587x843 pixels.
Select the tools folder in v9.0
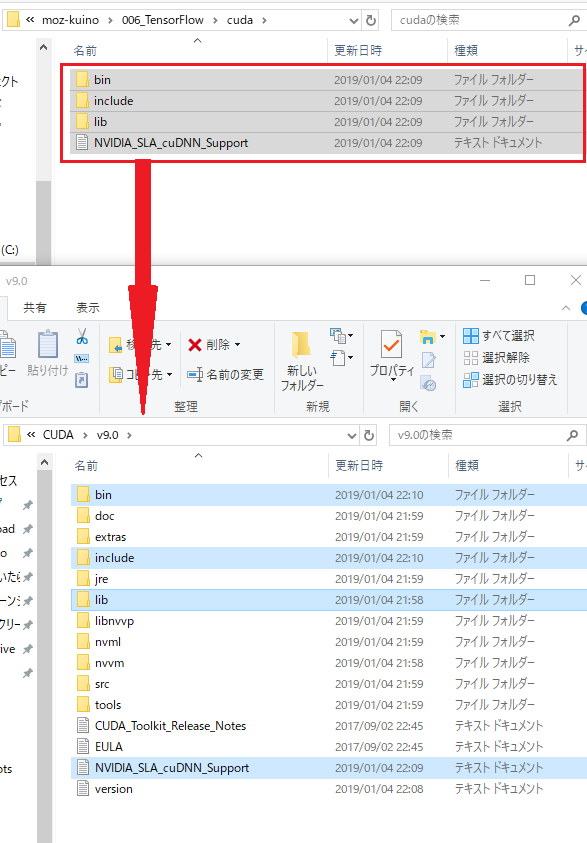click(329, 704)
